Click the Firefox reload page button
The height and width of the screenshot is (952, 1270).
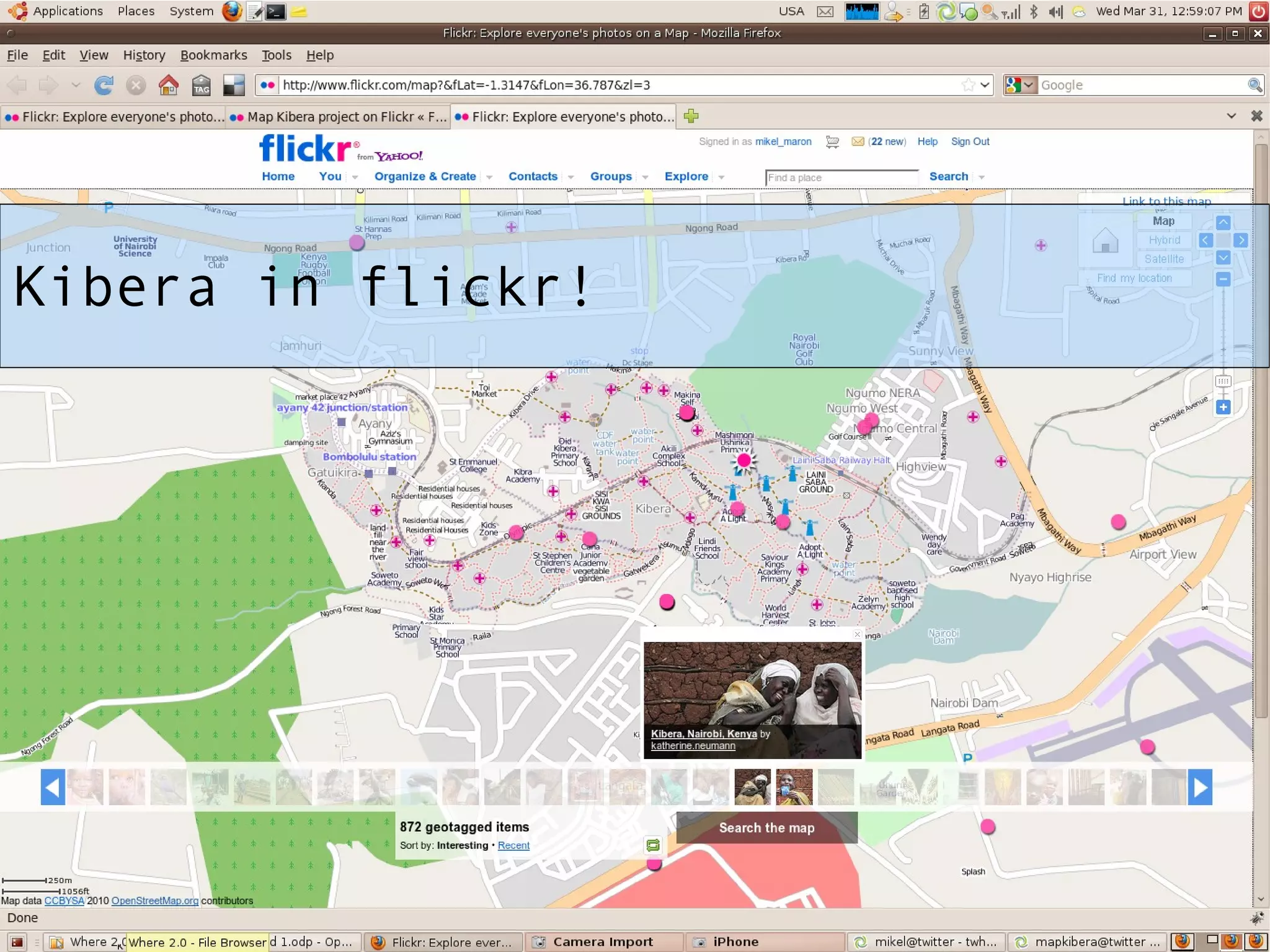(104, 85)
